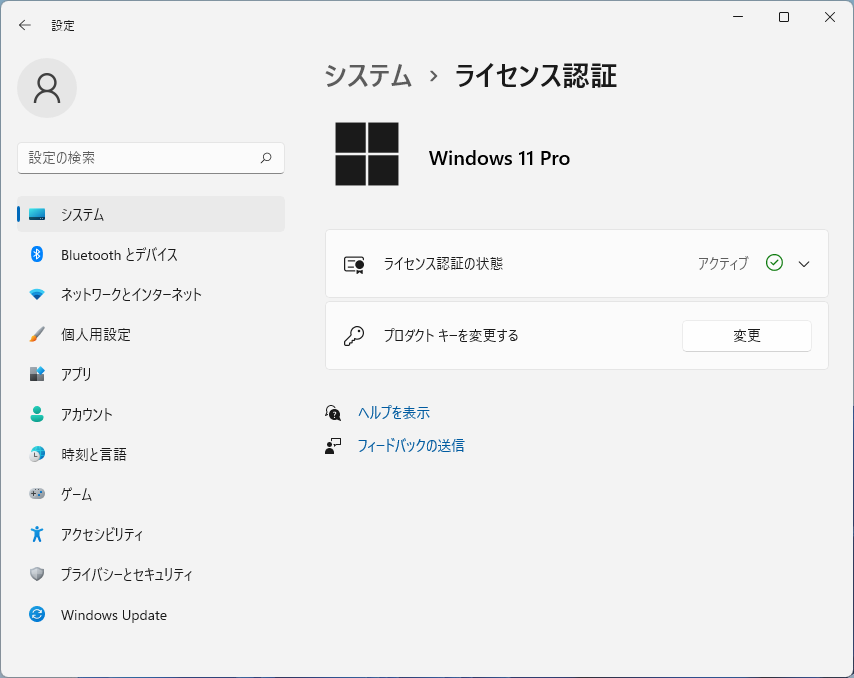Open the ヘルプを表示 link

tap(394, 413)
